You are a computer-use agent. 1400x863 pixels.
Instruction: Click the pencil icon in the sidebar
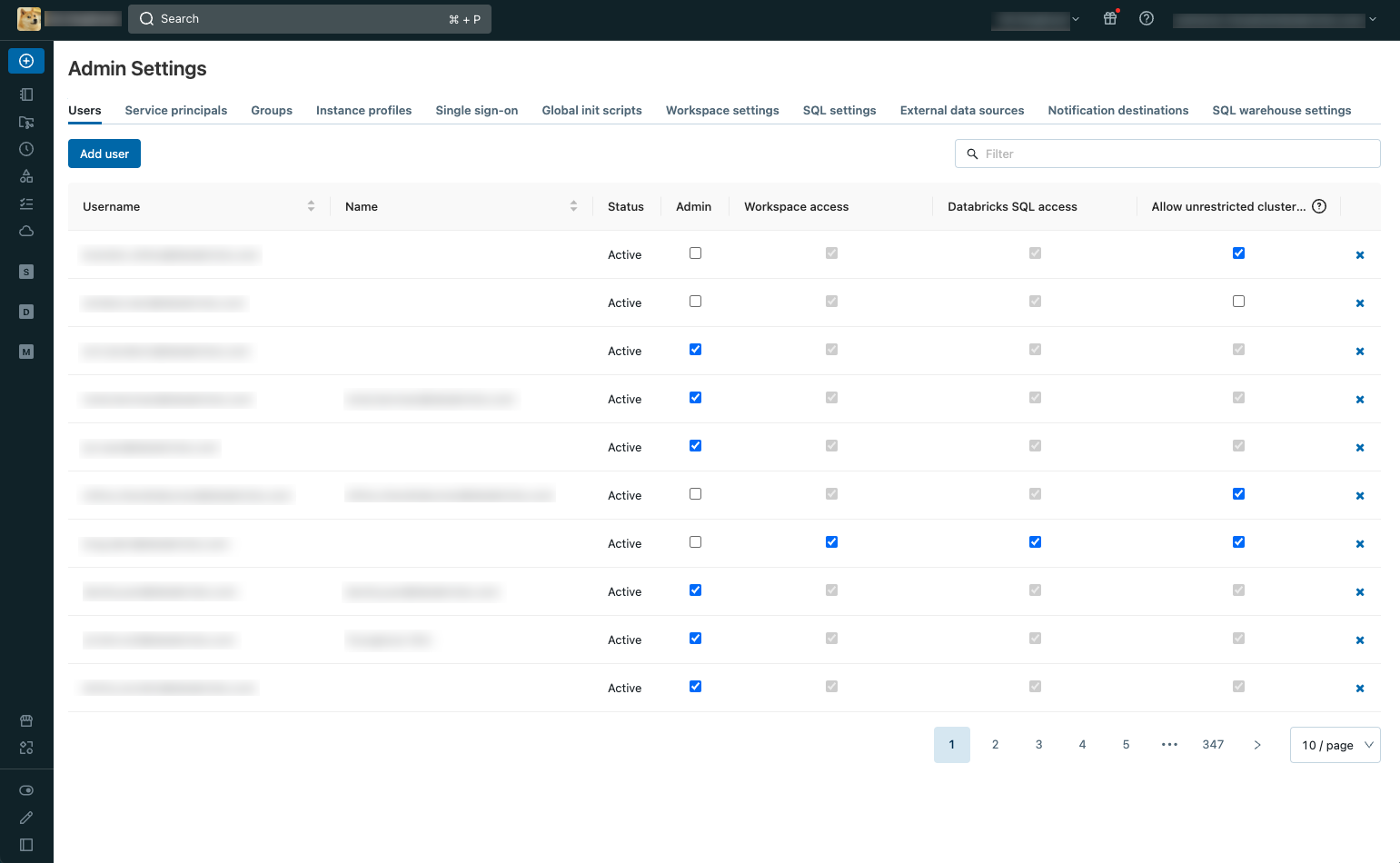coord(26,818)
